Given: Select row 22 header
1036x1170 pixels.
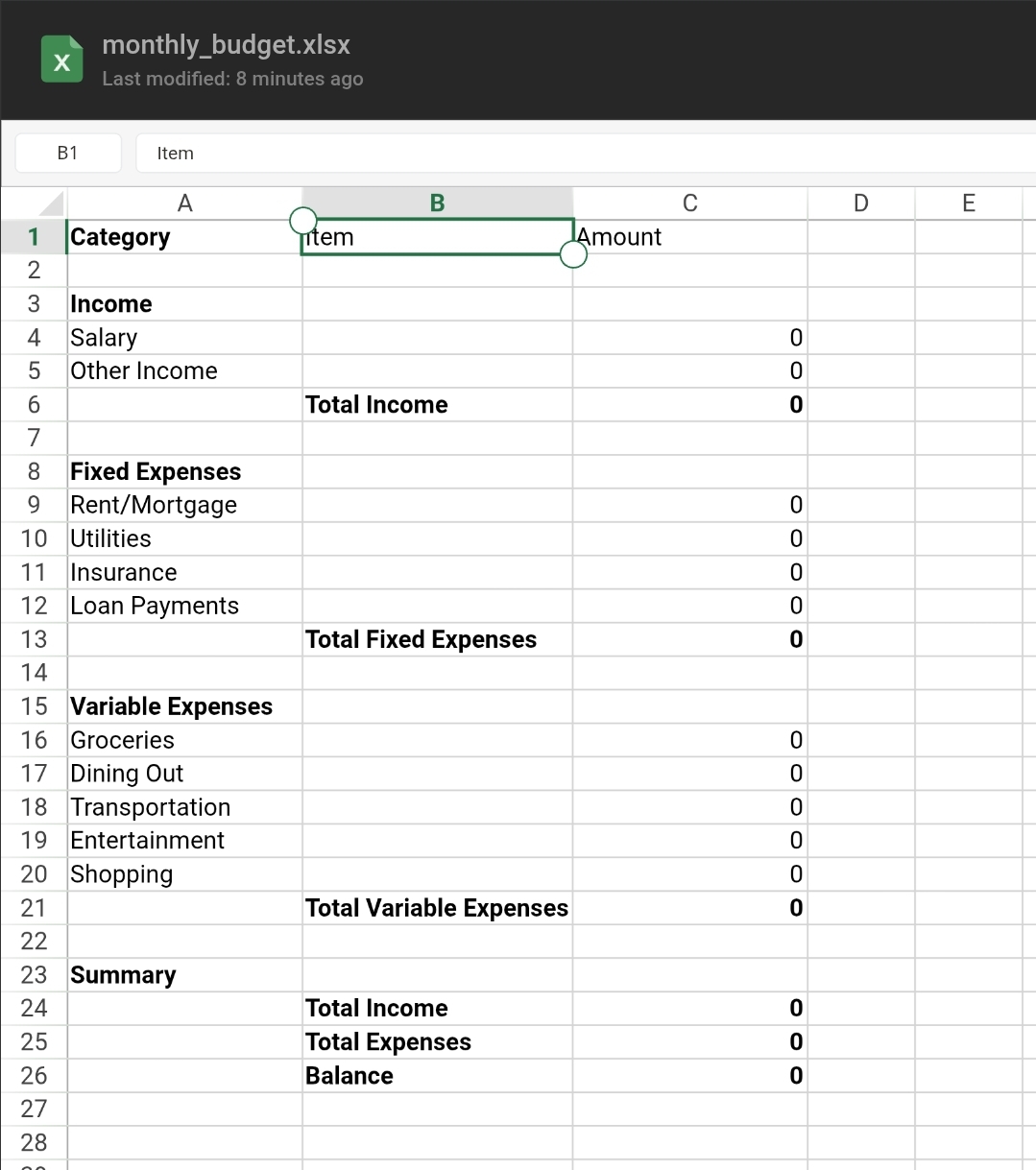Looking at the screenshot, I should 34,942.
